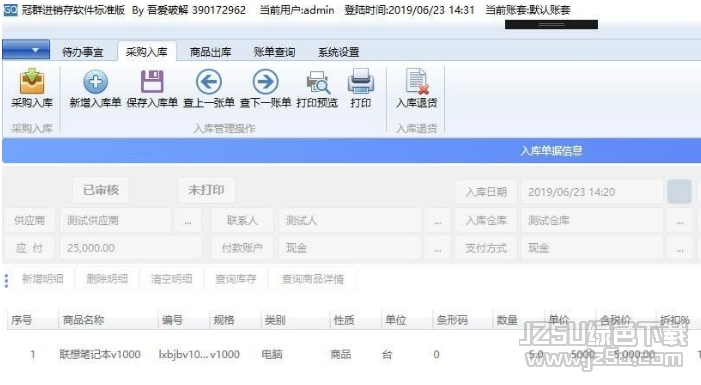Sort by the 商品名称 column header
The image size is (701, 385).
click(x=108, y=320)
